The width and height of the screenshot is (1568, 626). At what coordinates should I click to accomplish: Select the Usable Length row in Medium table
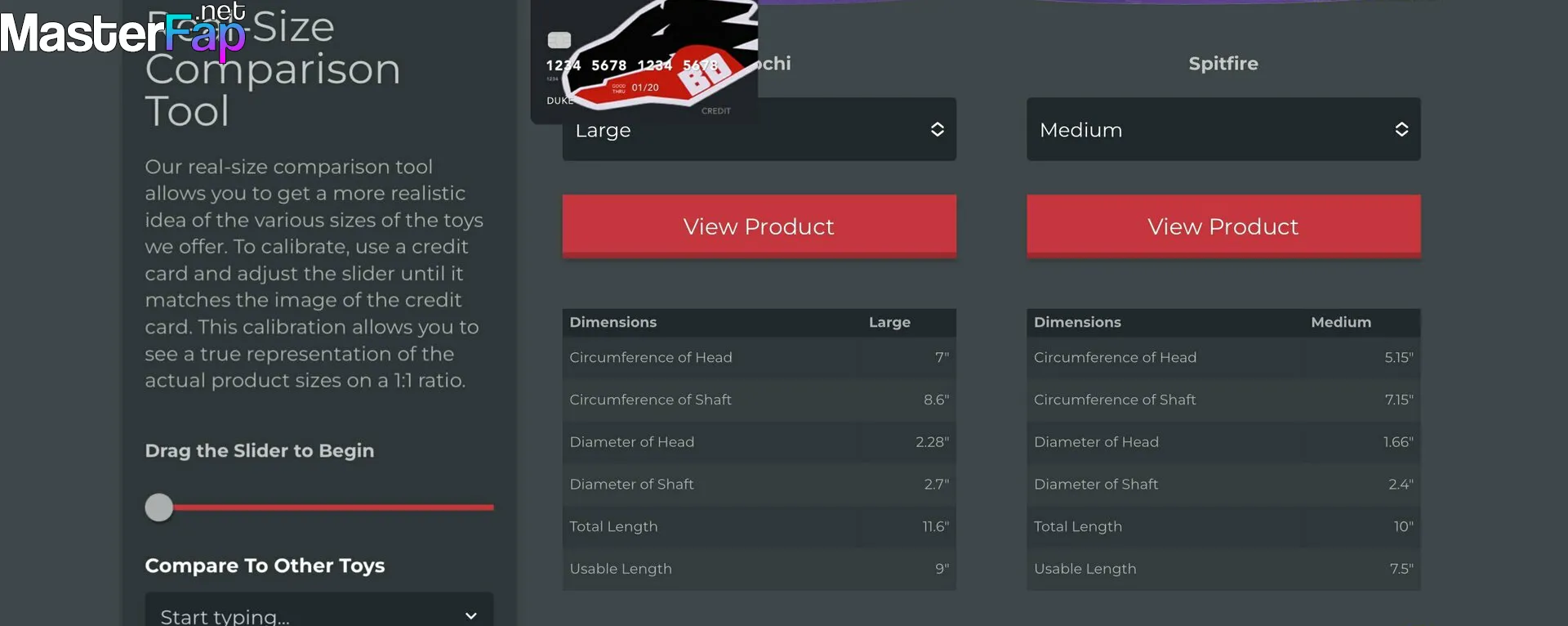[1223, 569]
